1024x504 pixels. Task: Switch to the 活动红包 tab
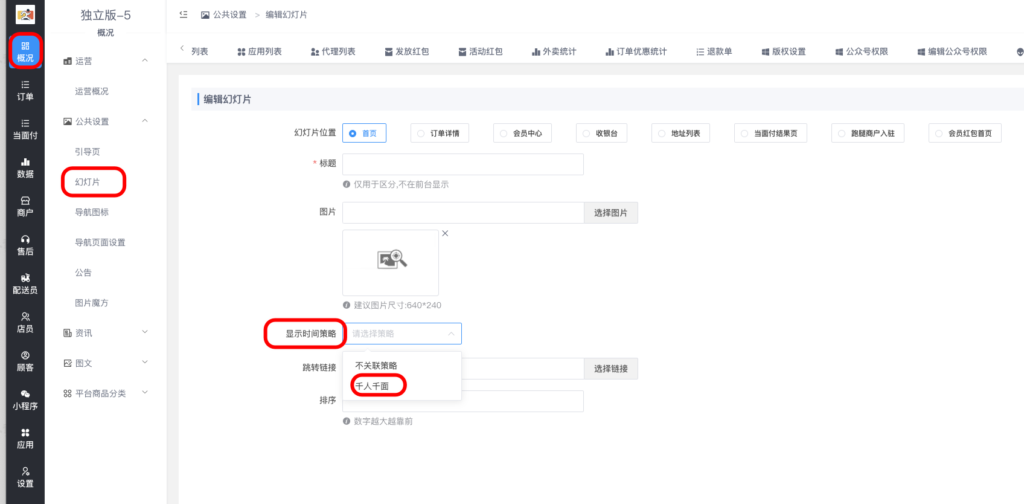pos(480,52)
